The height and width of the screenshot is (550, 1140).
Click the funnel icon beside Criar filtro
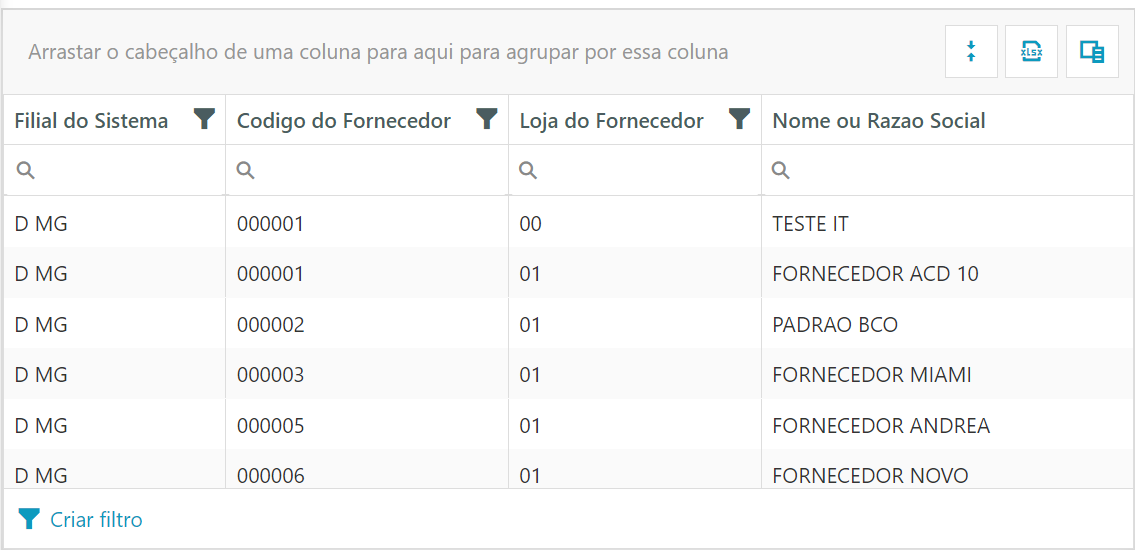(x=30, y=519)
